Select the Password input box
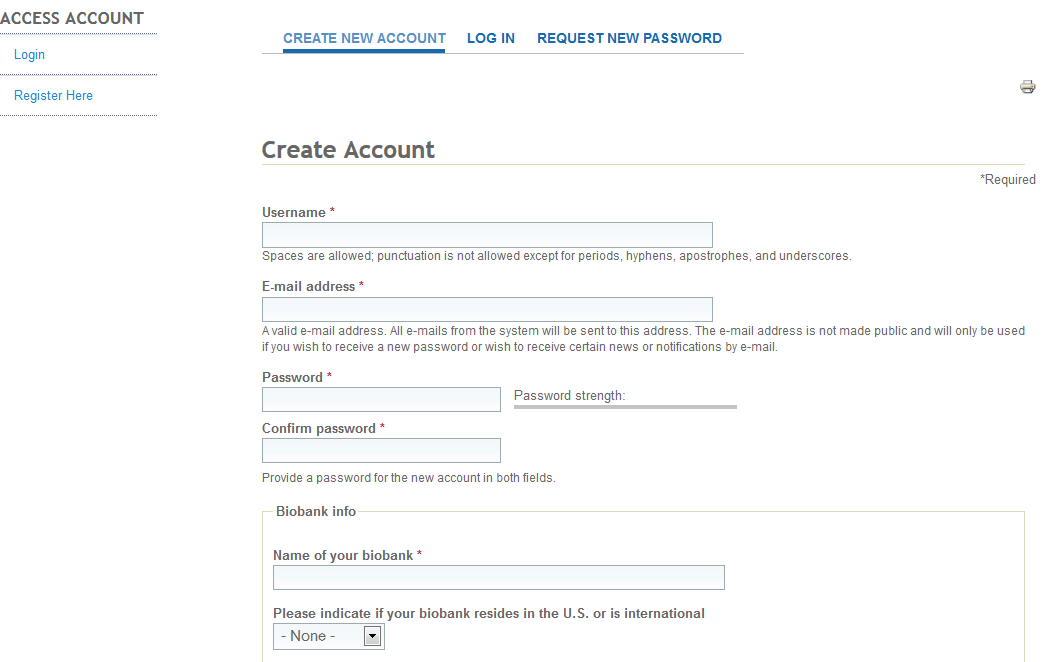 click(x=381, y=399)
